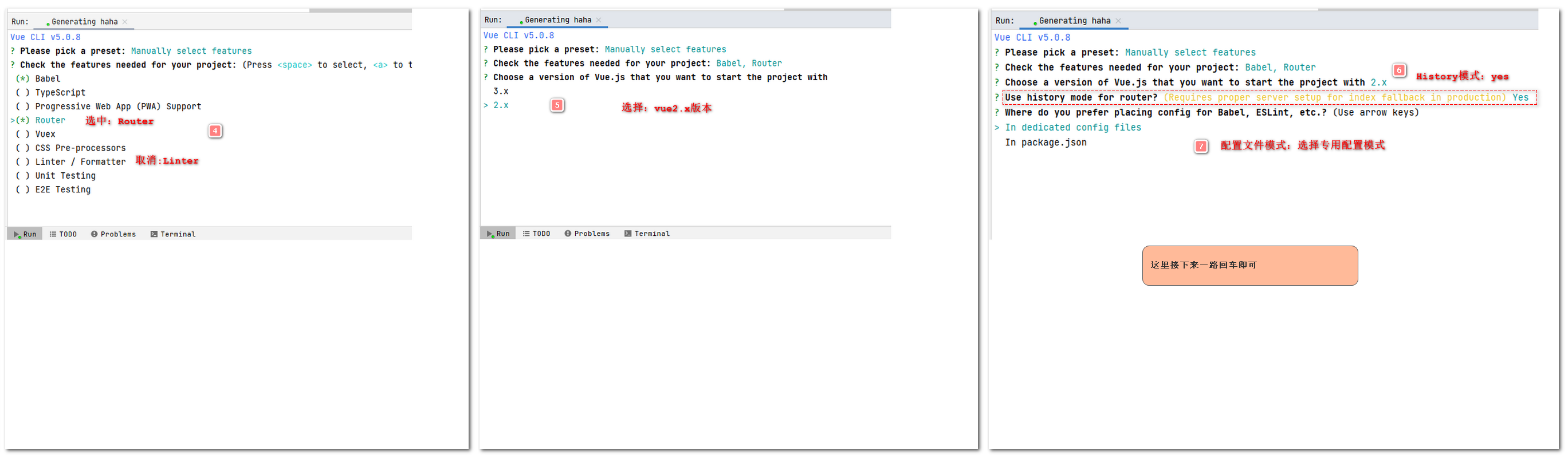This screenshot has height=458, width=1568.
Task: Click Vue CLI v5.0.8 text in middle panel
Action: [x=518, y=36]
